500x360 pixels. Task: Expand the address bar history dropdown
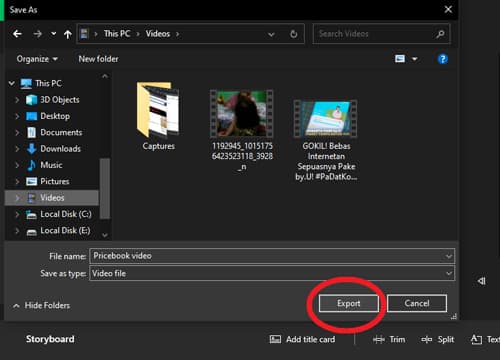(271, 34)
